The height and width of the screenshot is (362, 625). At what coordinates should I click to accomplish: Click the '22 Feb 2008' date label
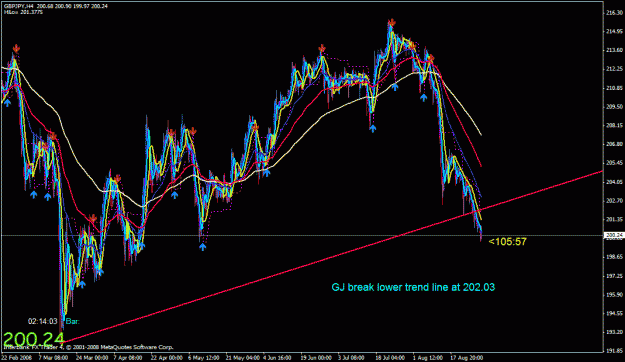click(16, 358)
